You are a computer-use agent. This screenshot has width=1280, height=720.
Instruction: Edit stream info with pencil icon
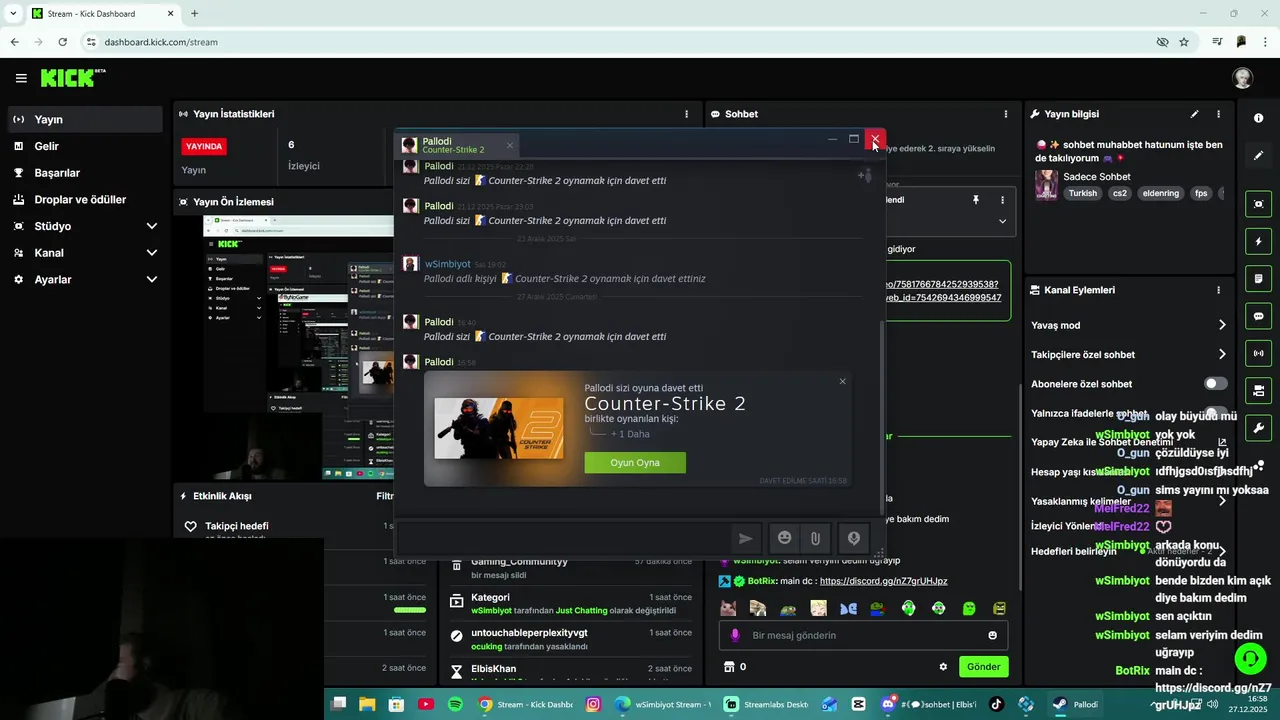tap(1194, 114)
